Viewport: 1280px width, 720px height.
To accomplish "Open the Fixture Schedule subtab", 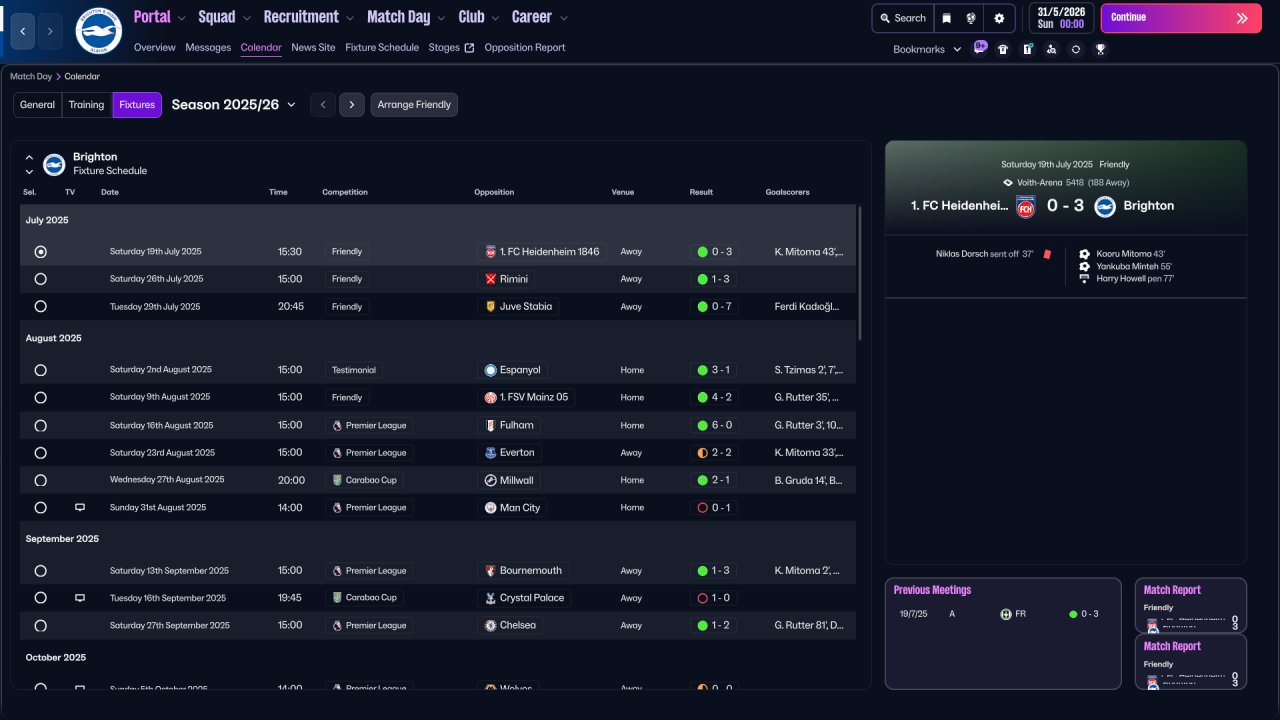I will point(382,47).
